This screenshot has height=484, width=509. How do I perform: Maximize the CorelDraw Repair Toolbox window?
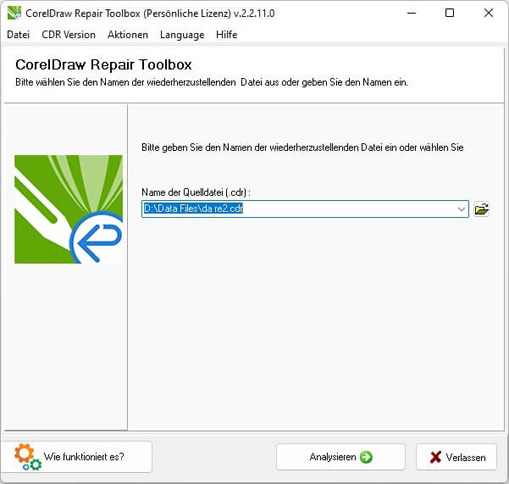pos(450,13)
